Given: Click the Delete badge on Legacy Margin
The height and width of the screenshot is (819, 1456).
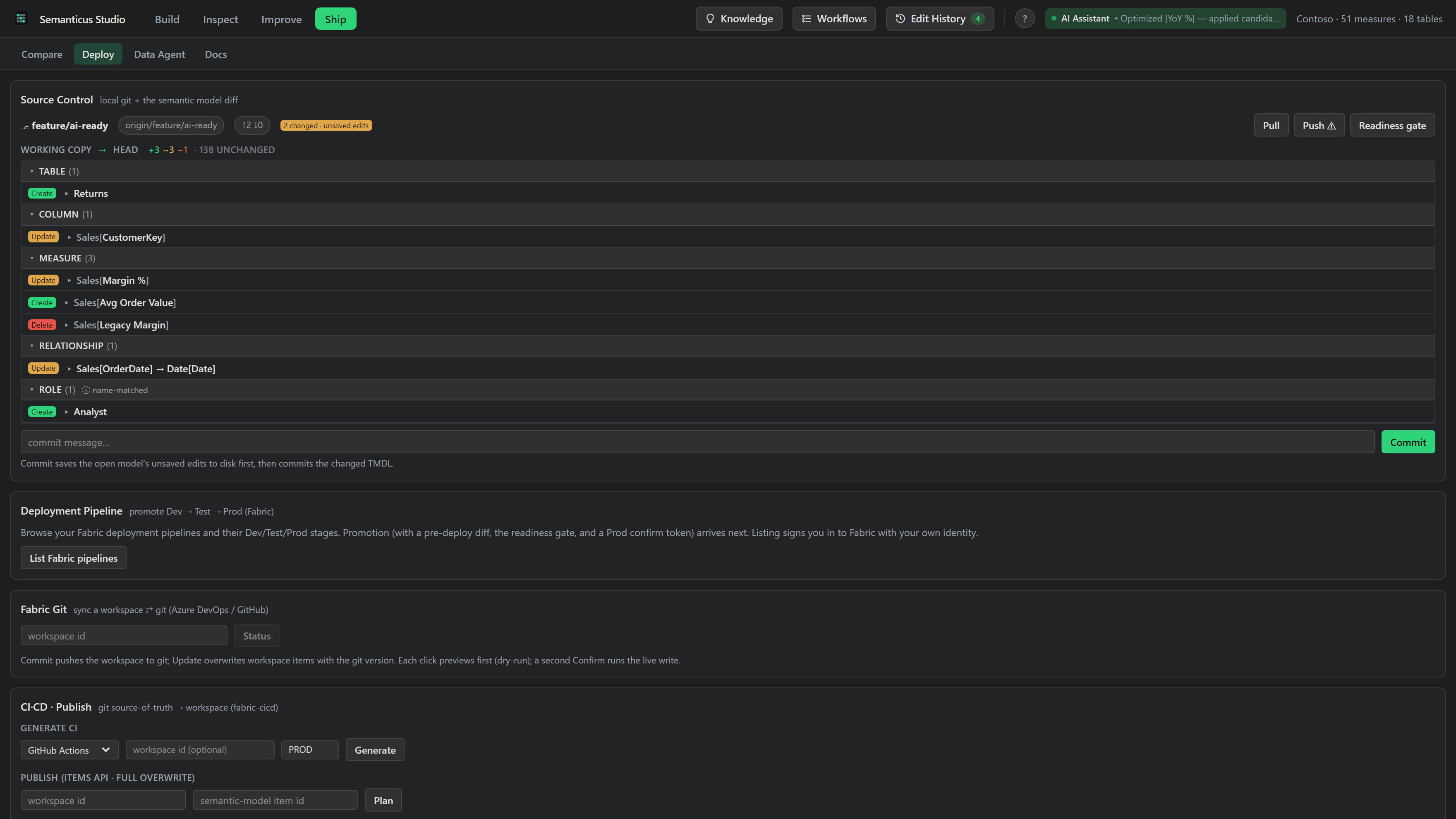Looking at the screenshot, I should click(42, 325).
